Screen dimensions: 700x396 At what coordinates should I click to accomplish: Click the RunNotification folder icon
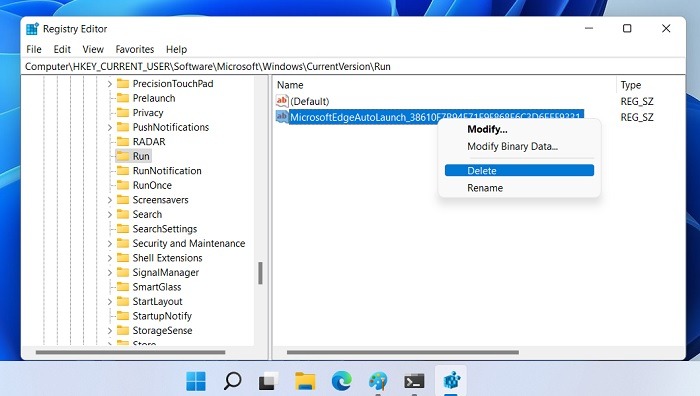click(x=123, y=171)
